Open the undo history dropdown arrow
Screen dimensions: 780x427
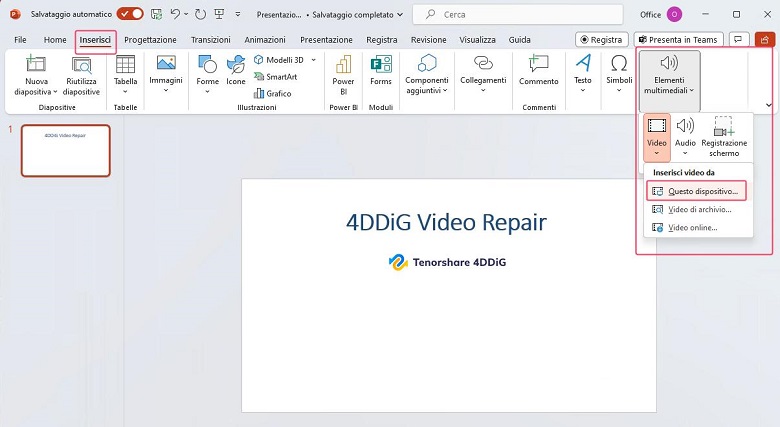186,14
